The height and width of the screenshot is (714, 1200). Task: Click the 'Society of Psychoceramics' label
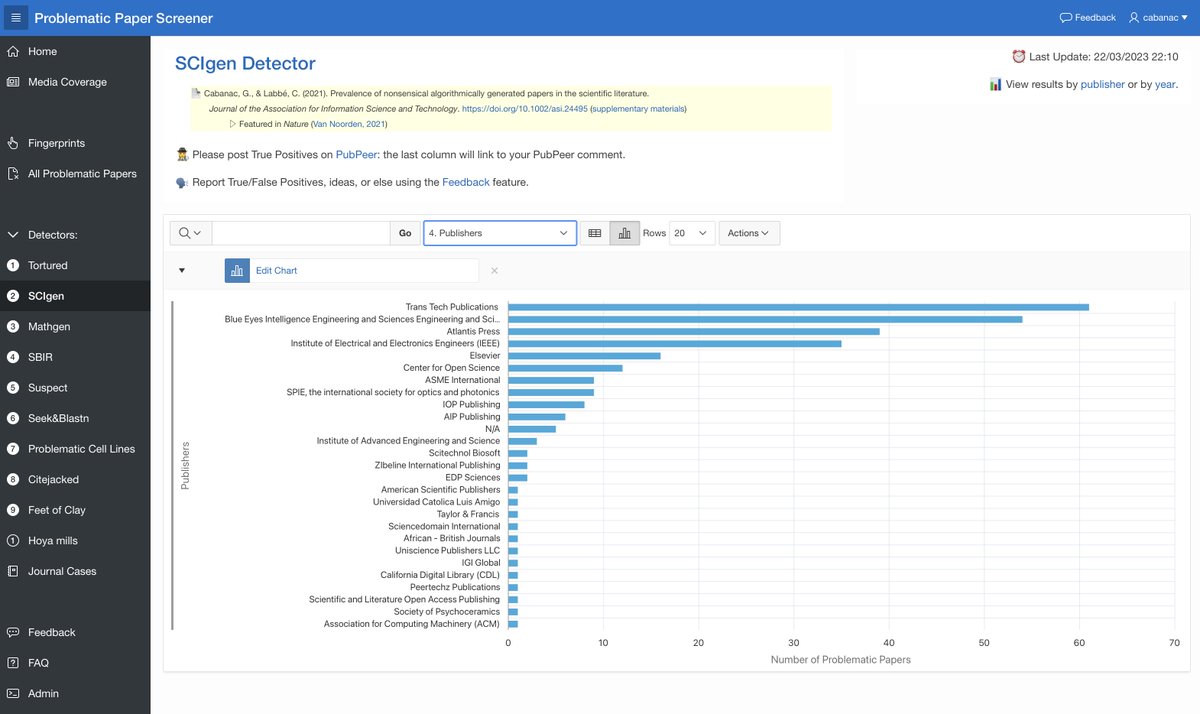[x=447, y=612]
